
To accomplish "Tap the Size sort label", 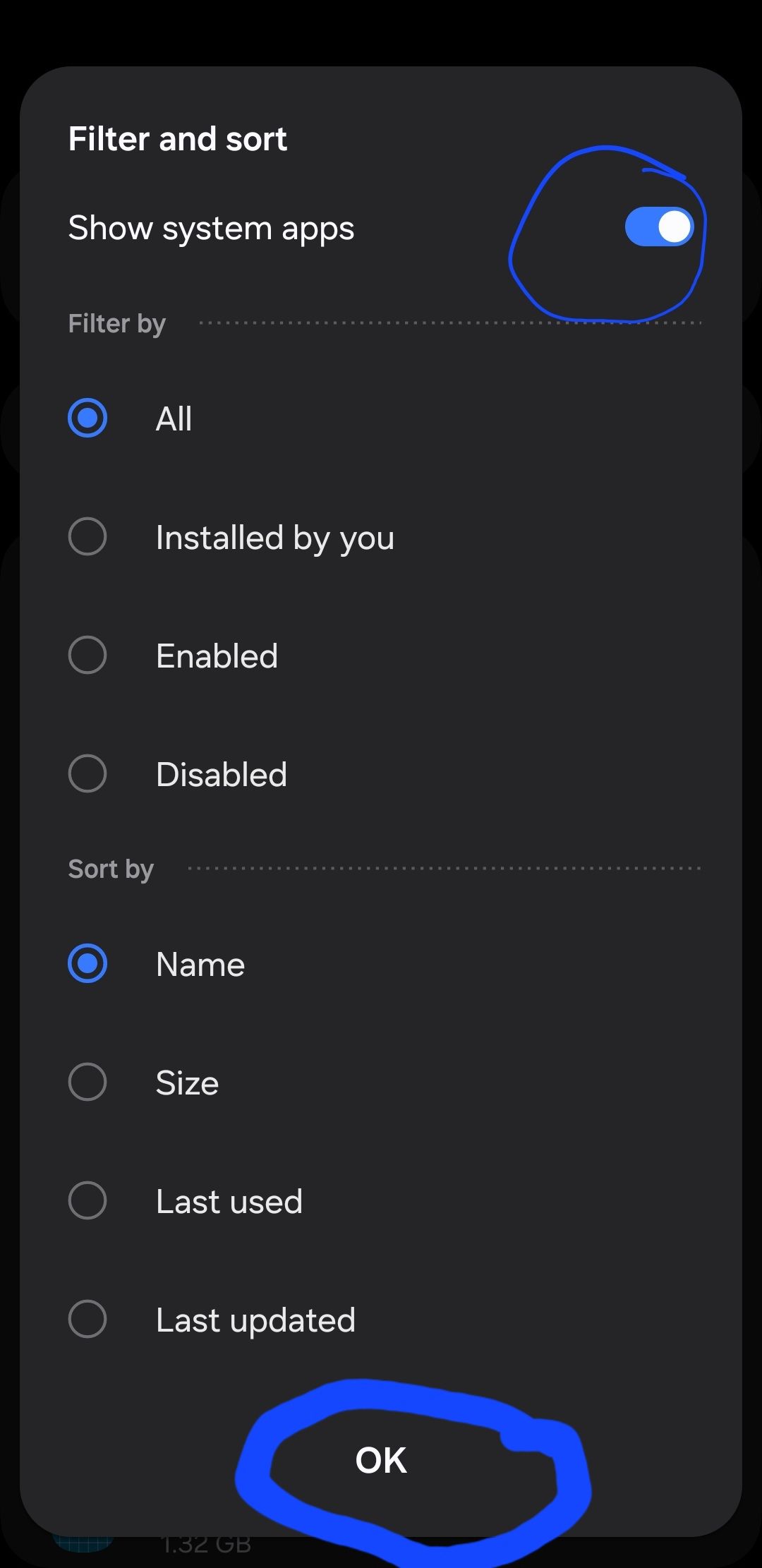I will [187, 1083].
